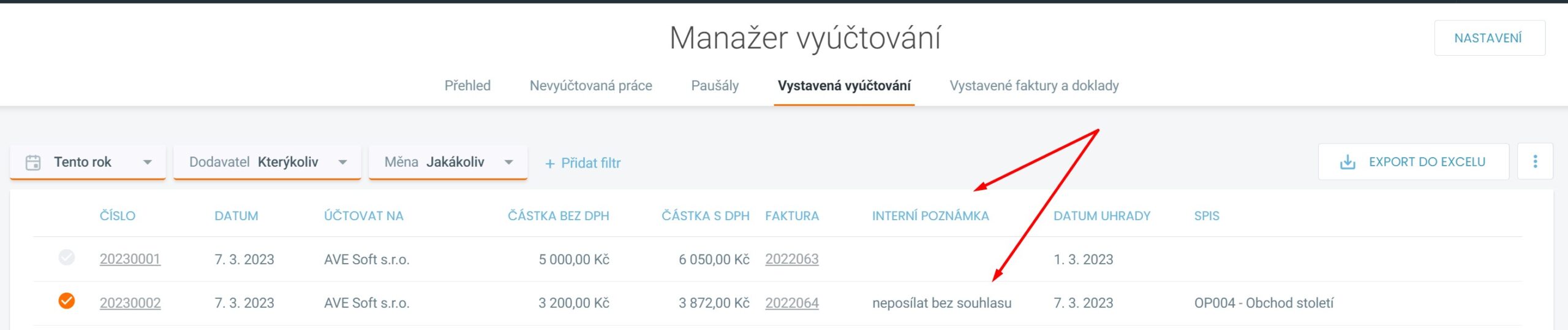Click the Excel export download icon
This screenshot has height=330, width=1568.
tap(1347, 163)
